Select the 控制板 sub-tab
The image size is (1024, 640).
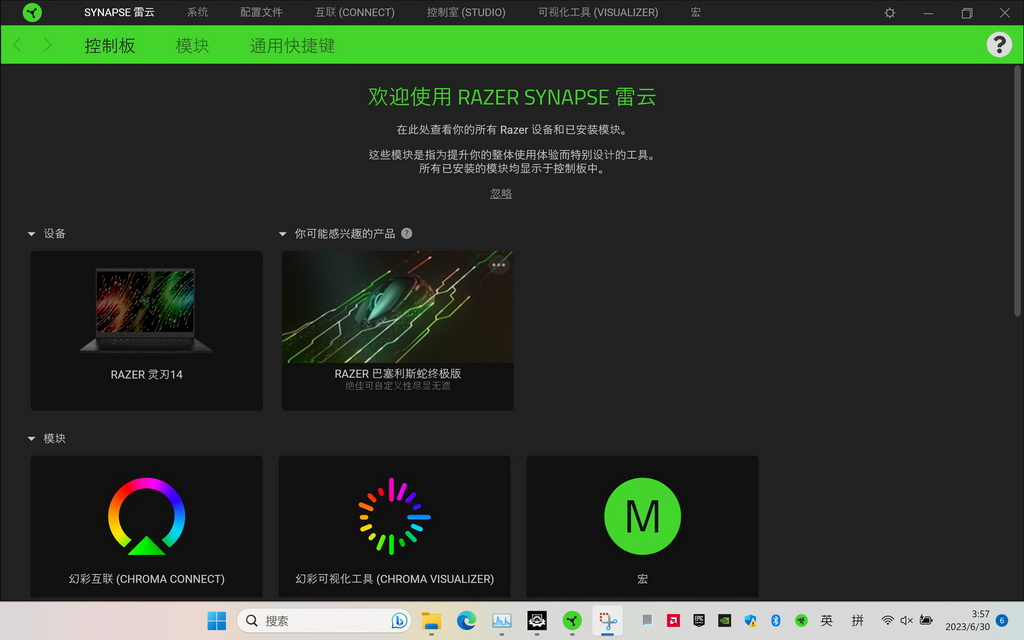[110, 46]
